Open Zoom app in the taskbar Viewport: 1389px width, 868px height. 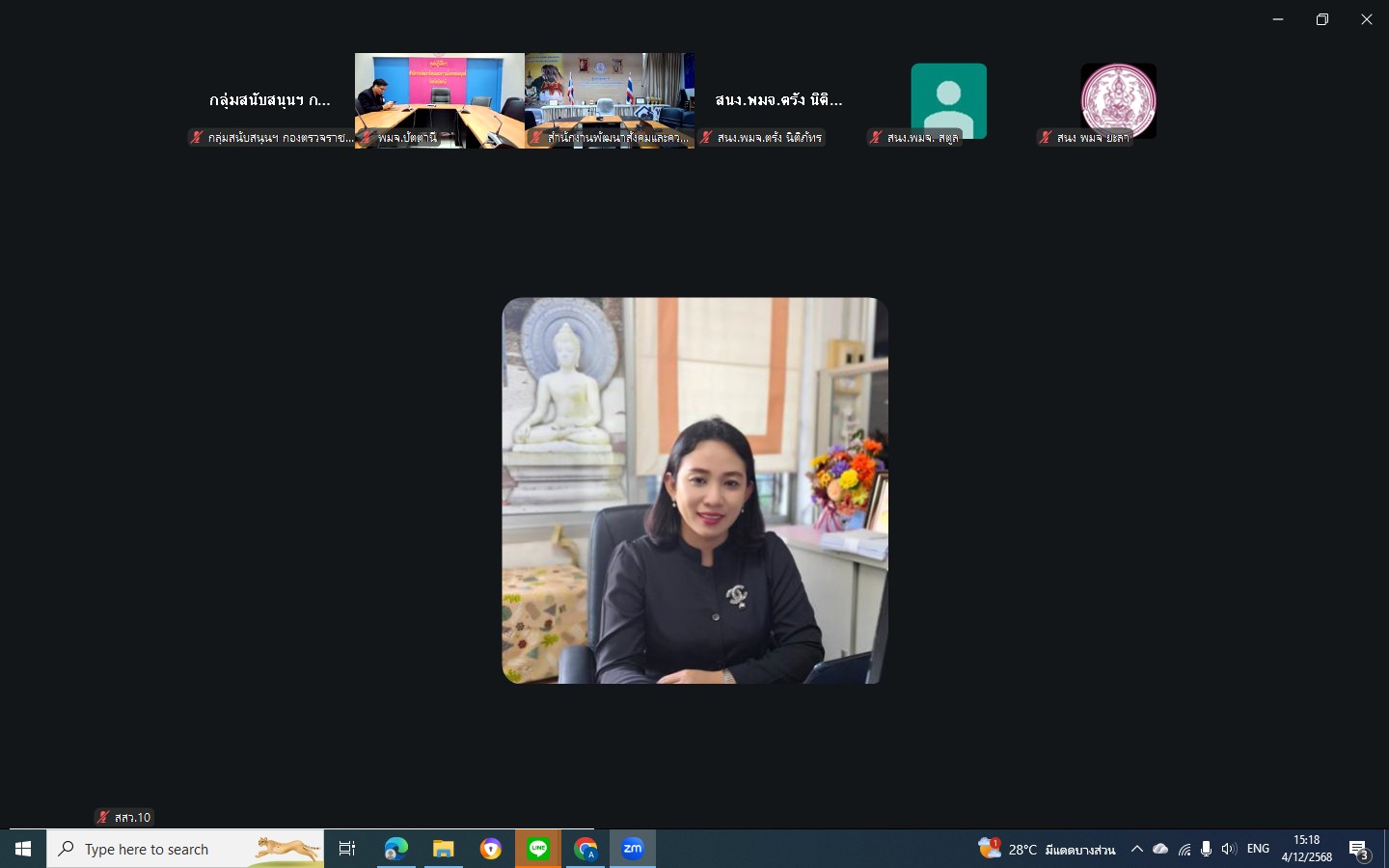(x=633, y=849)
